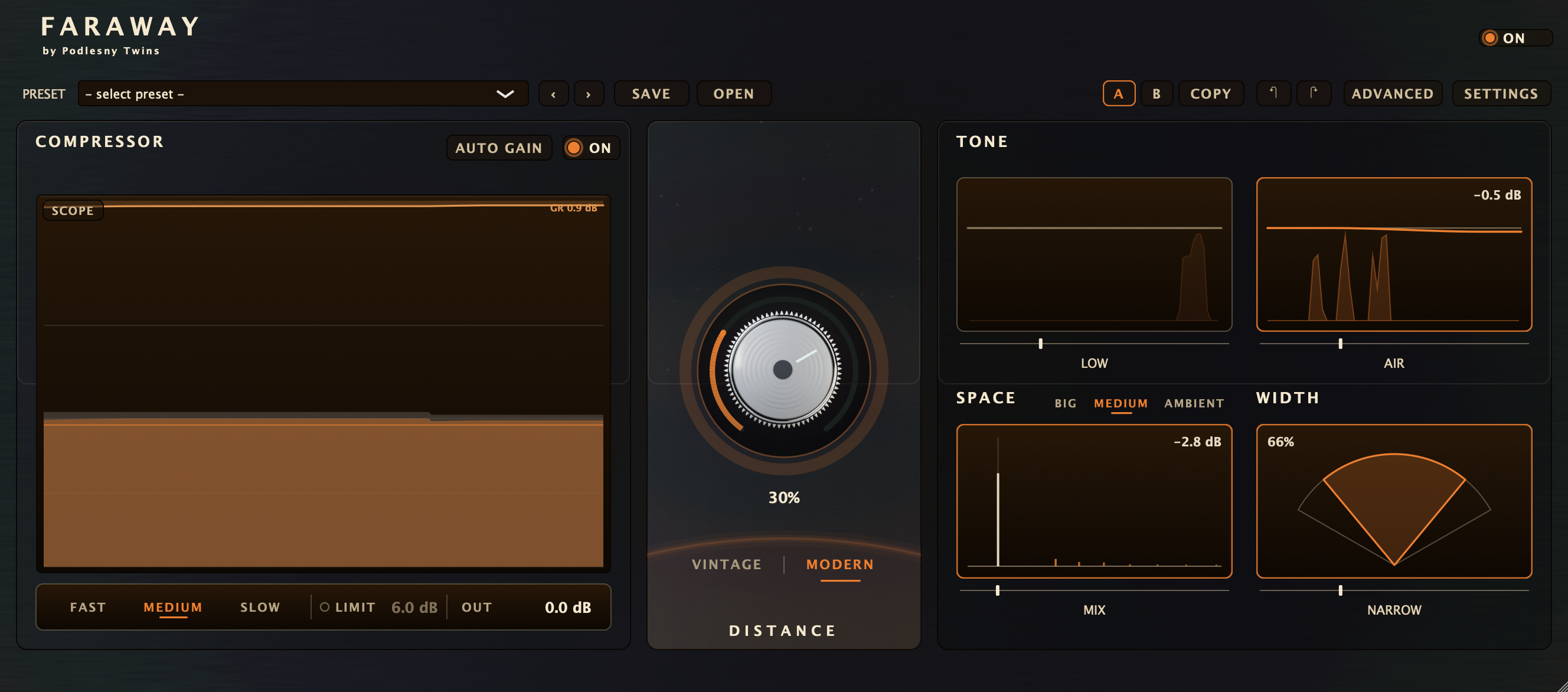Image resolution: width=1568 pixels, height=692 pixels.
Task: Load the previous preset with left arrow
Action: click(553, 94)
